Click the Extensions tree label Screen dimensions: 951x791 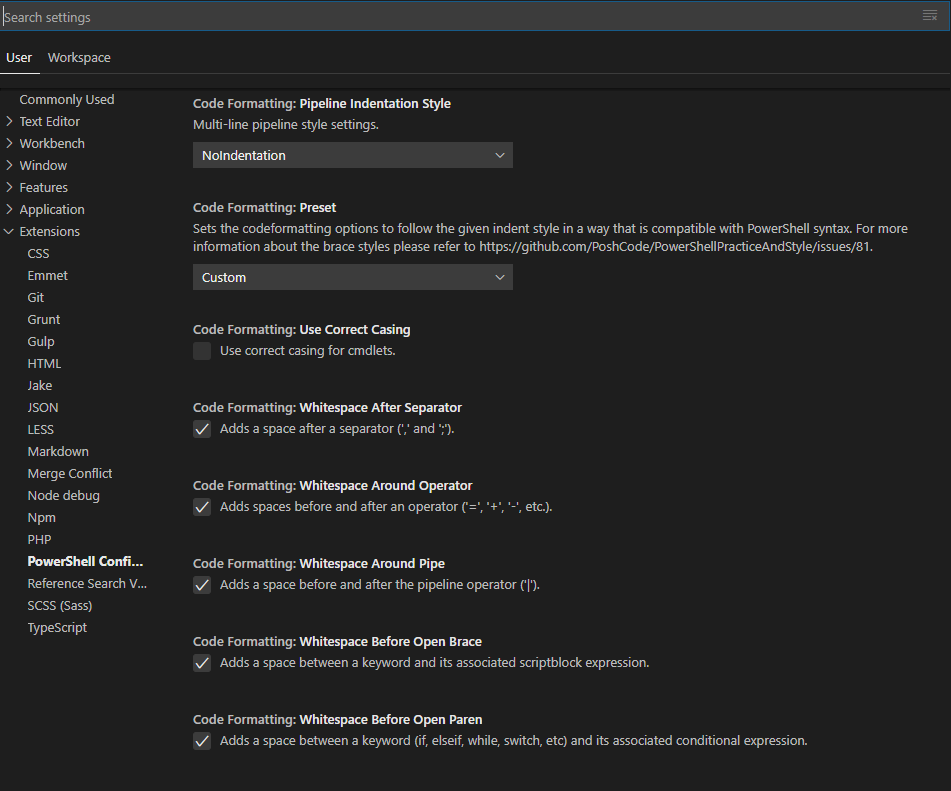click(x=50, y=231)
